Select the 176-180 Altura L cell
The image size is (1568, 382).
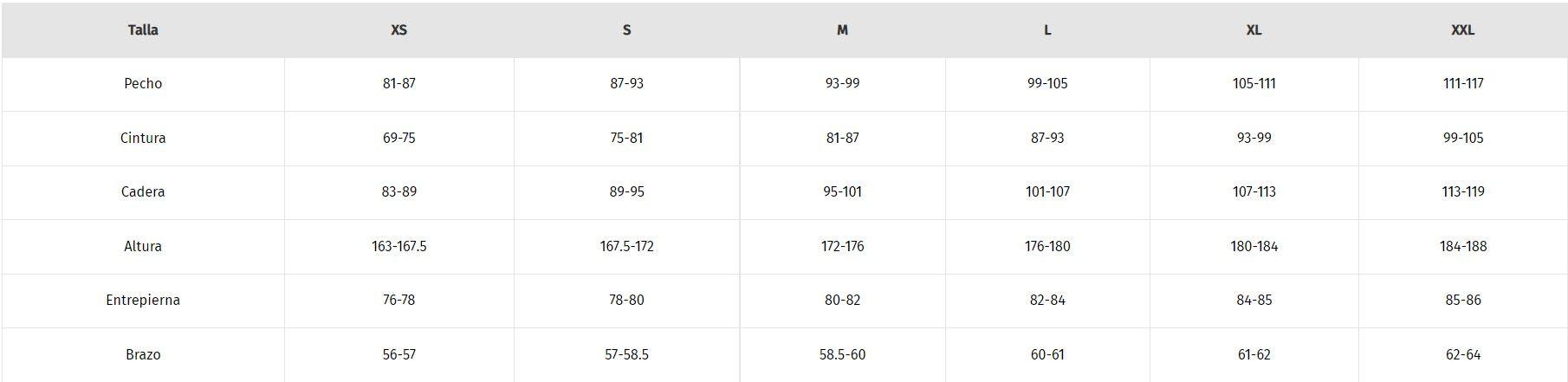1047,247
